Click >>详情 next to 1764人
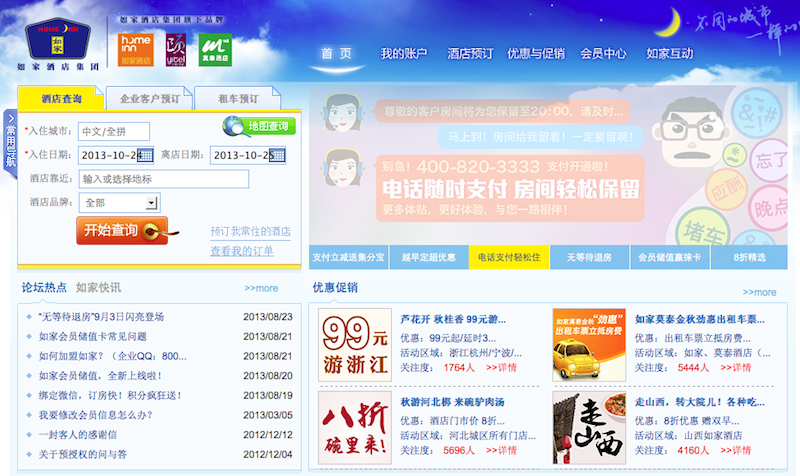800x476 pixels. point(501,368)
